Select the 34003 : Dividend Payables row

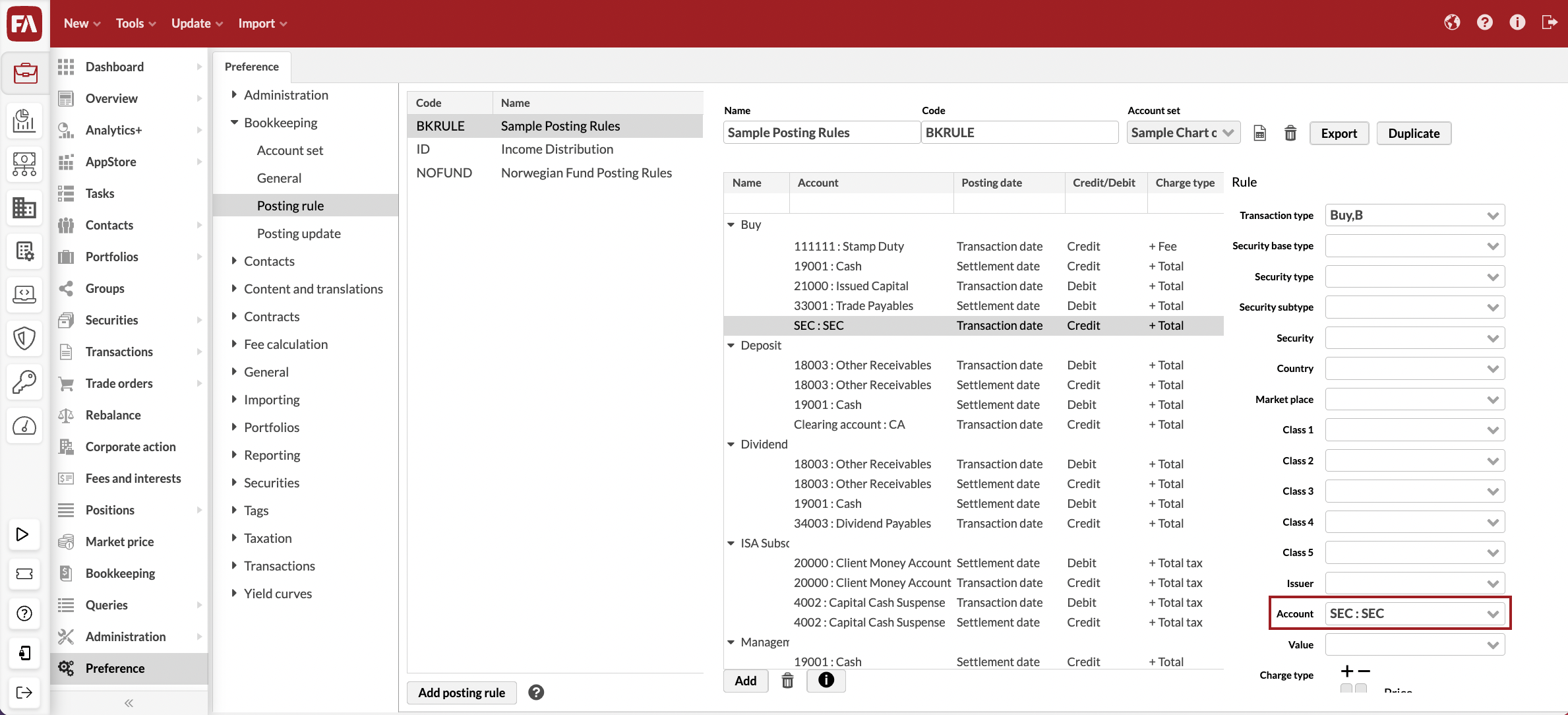(x=973, y=523)
